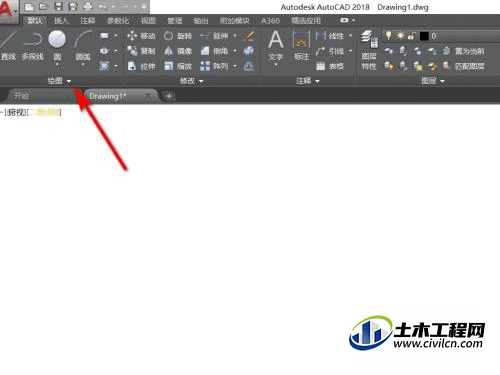
Task: Select the Rectangle tool icon
Action: coord(104,35)
